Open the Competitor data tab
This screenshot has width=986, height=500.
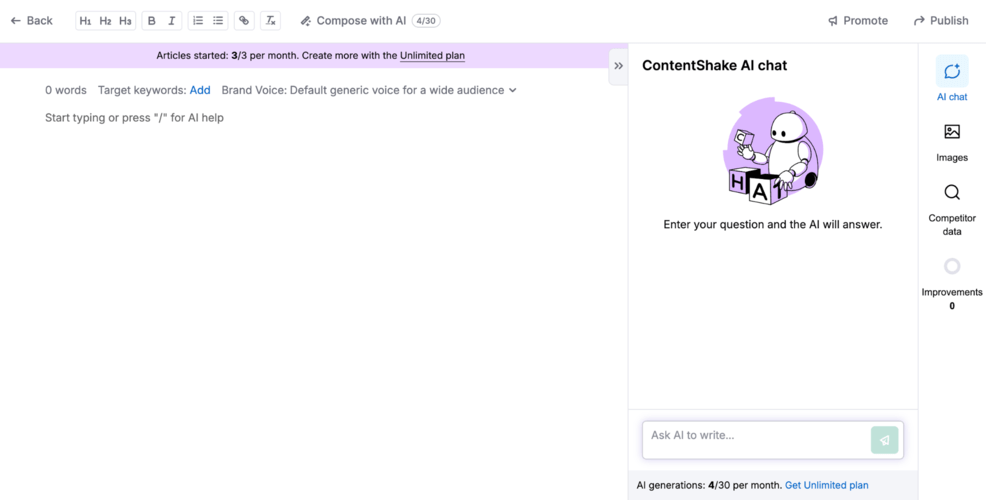click(x=951, y=208)
